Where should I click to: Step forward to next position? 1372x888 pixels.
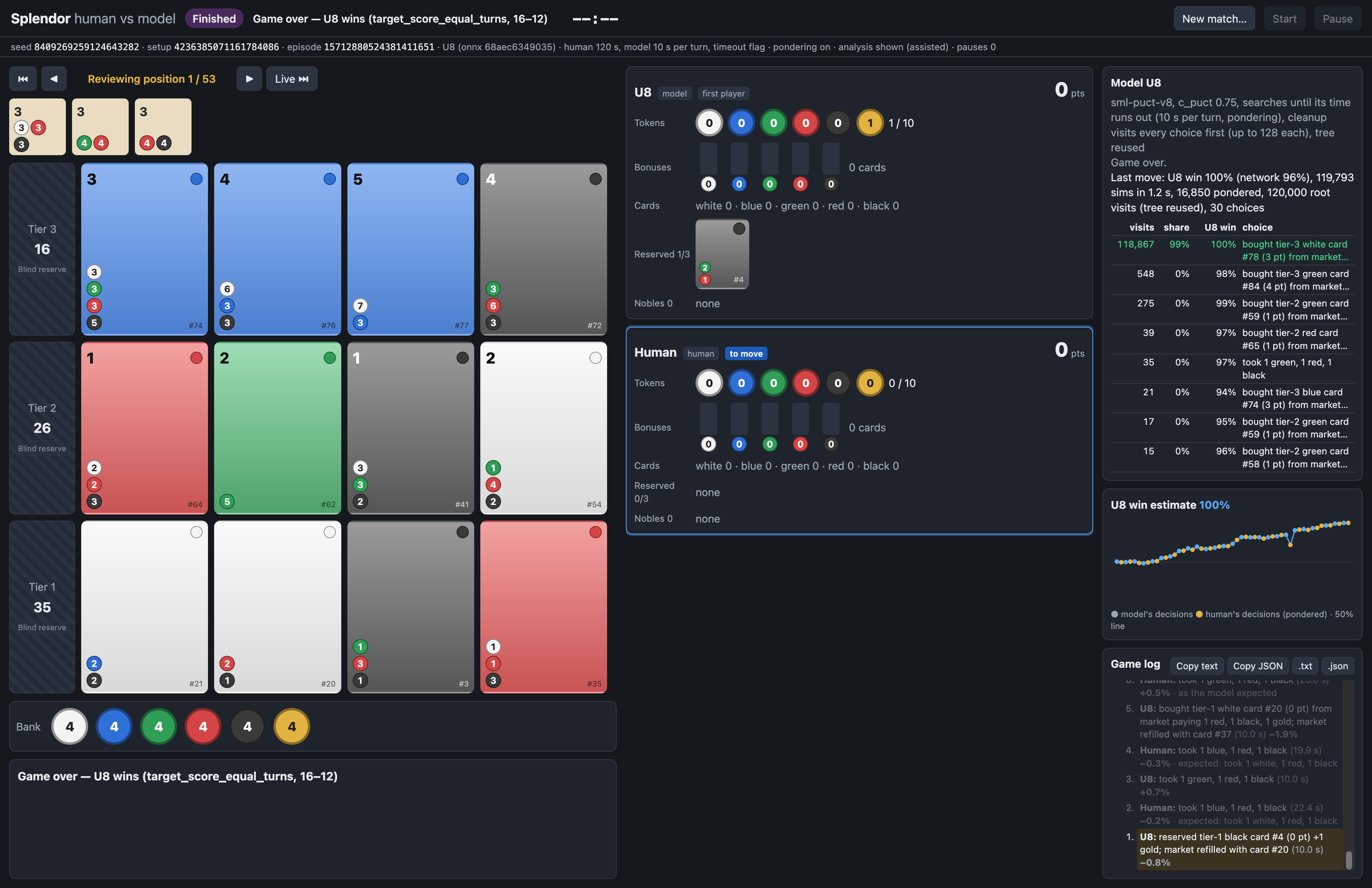click(249, 79)
